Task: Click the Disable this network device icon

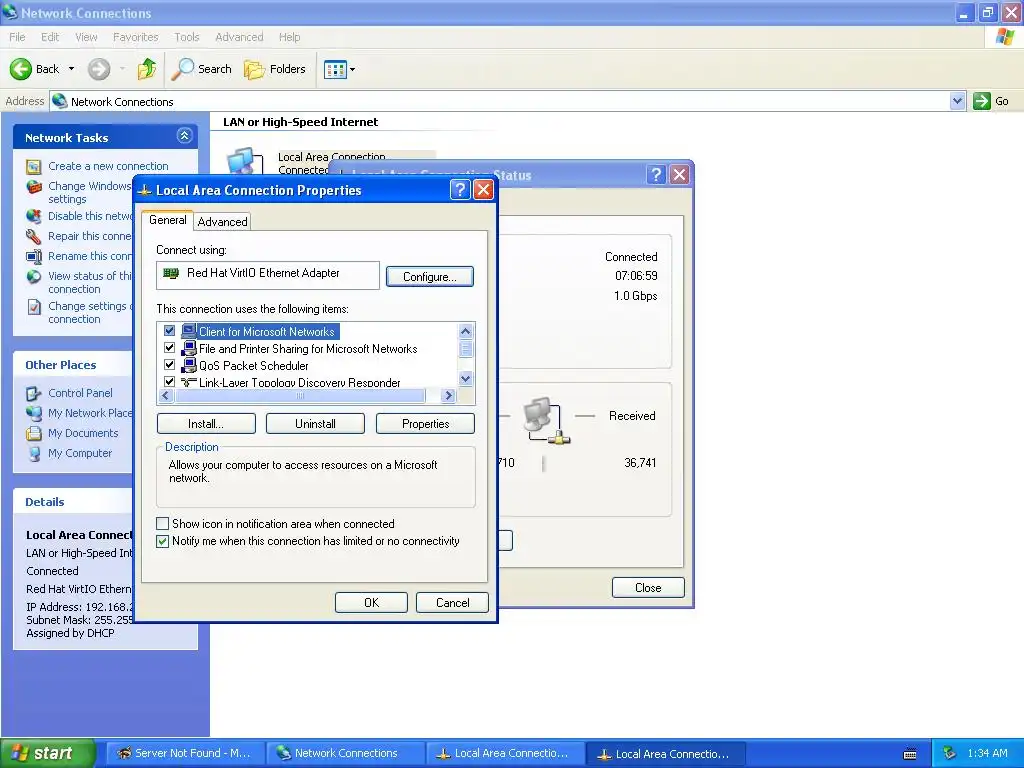Action: click(x=34, y=216)
